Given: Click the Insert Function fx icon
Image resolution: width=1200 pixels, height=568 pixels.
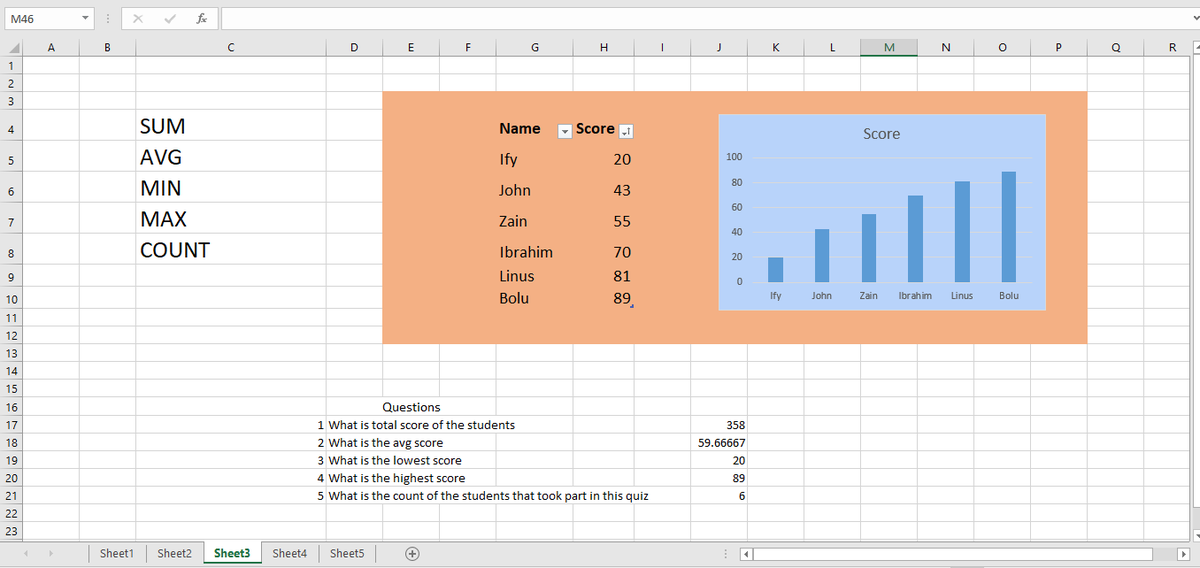Looking at the screenshot, I should [x=201, y=18].
